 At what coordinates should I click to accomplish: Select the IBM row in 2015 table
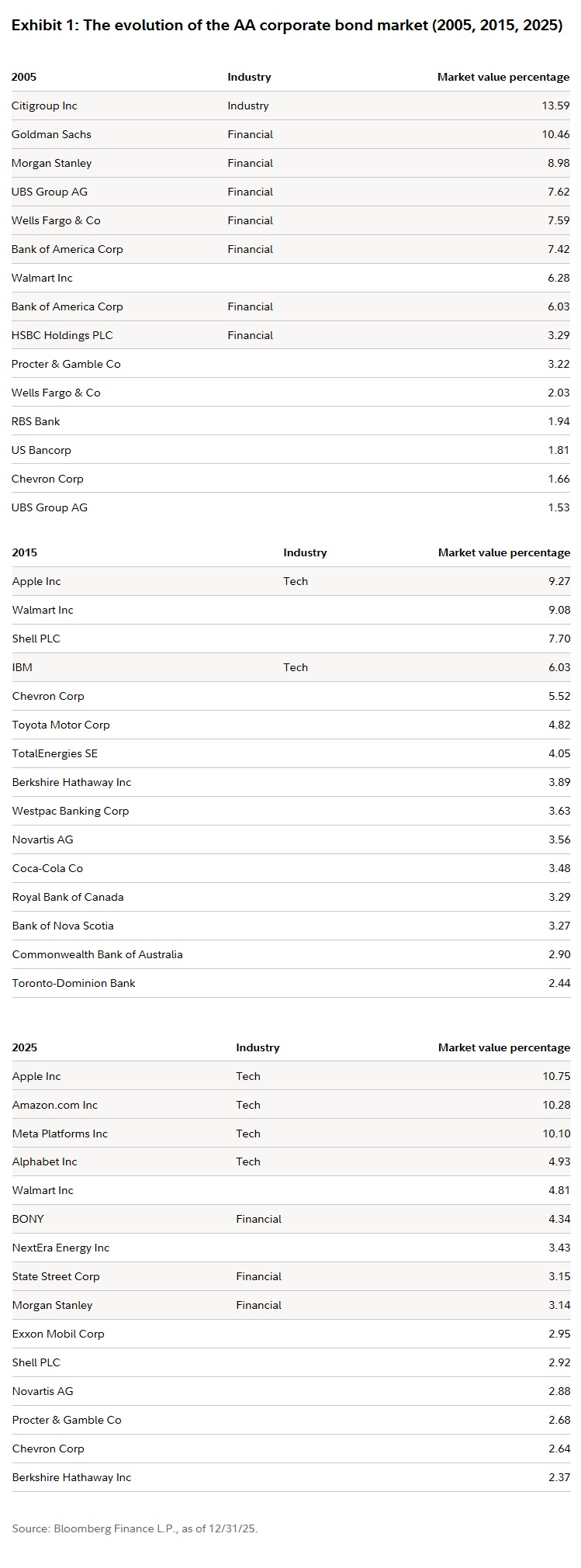(291, 667)
